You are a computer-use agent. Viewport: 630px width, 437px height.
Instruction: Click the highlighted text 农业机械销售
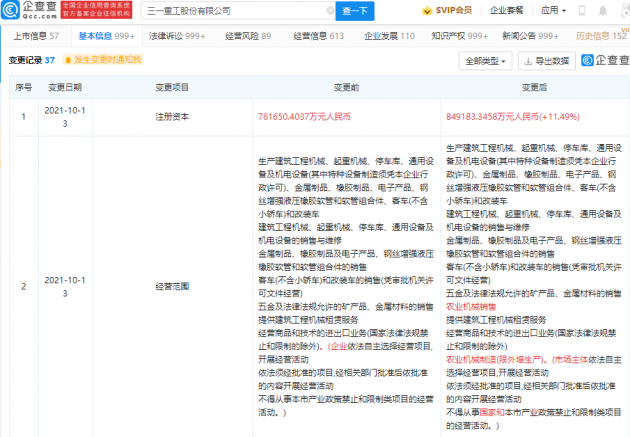point(471,307)
